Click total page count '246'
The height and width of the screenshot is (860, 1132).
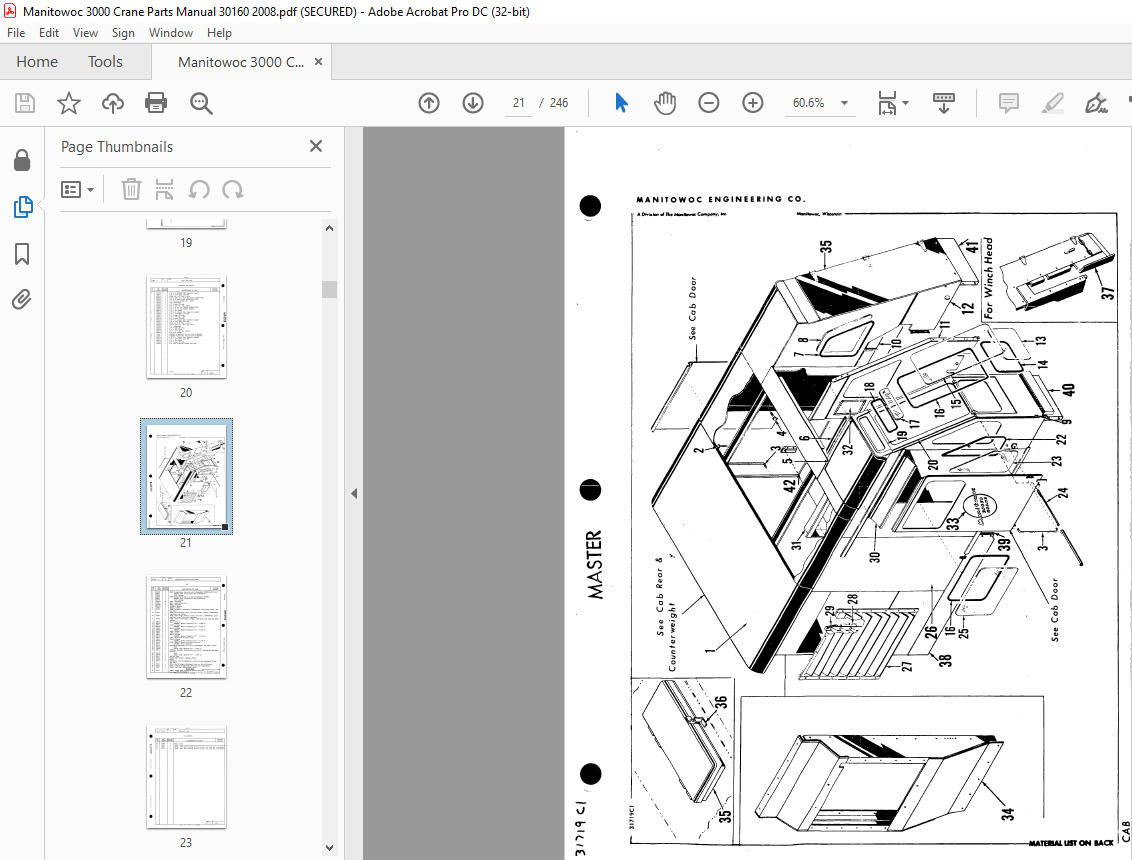click(x=559, y=103)
